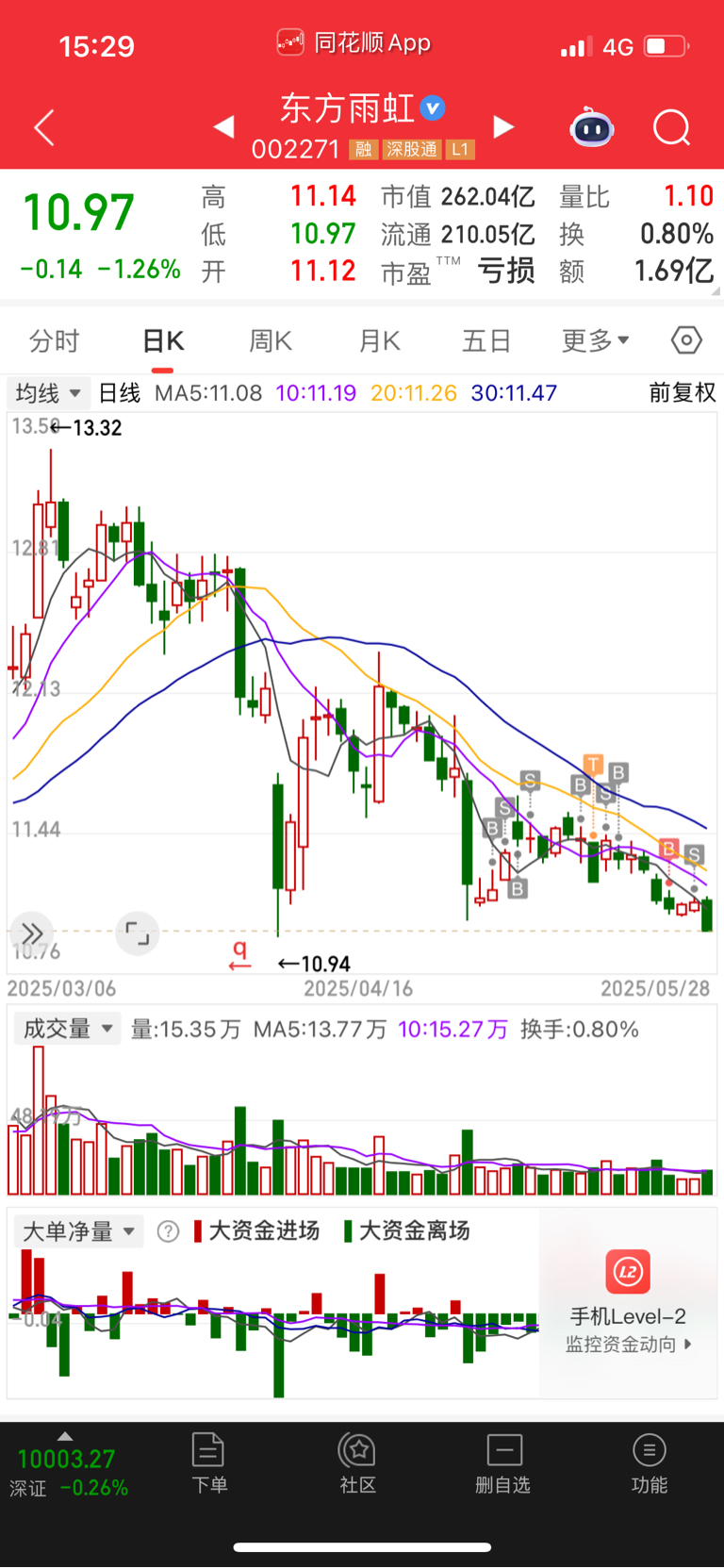
Task: Tap the current price 10.97
Action: point(78,212)
